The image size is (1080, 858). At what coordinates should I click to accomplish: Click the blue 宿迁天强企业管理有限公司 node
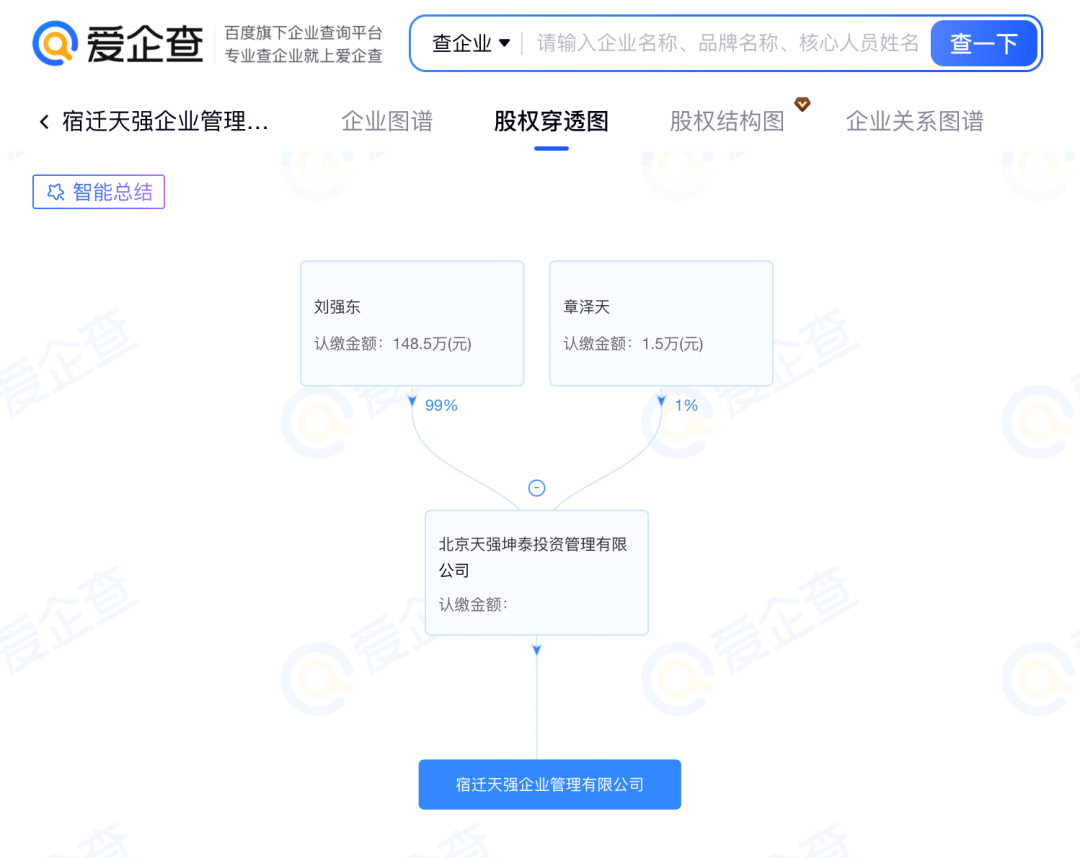coord(549,784)
